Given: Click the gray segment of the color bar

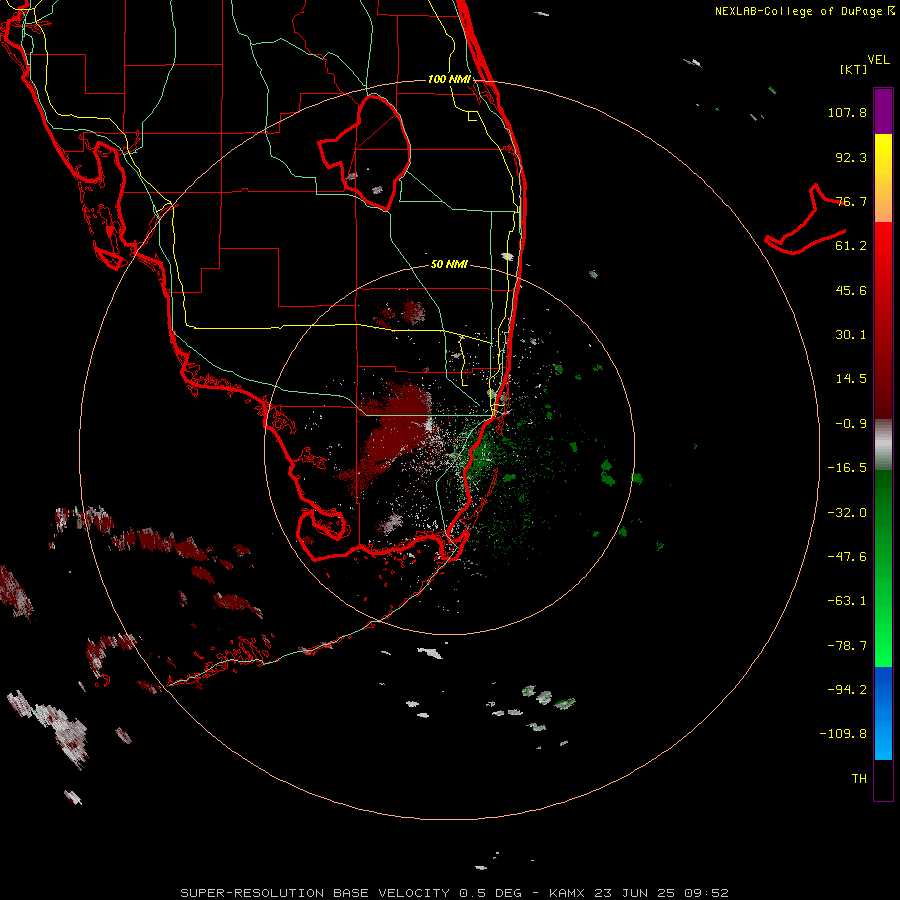Looking at the screenshot, I should (883, 445).
